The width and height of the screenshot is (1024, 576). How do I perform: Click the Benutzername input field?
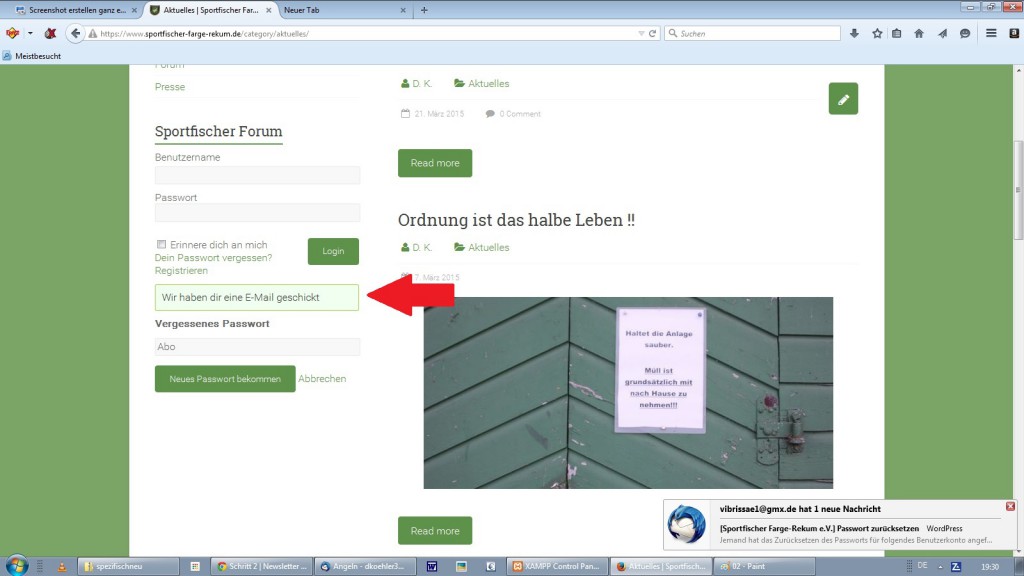pos(257,175)
